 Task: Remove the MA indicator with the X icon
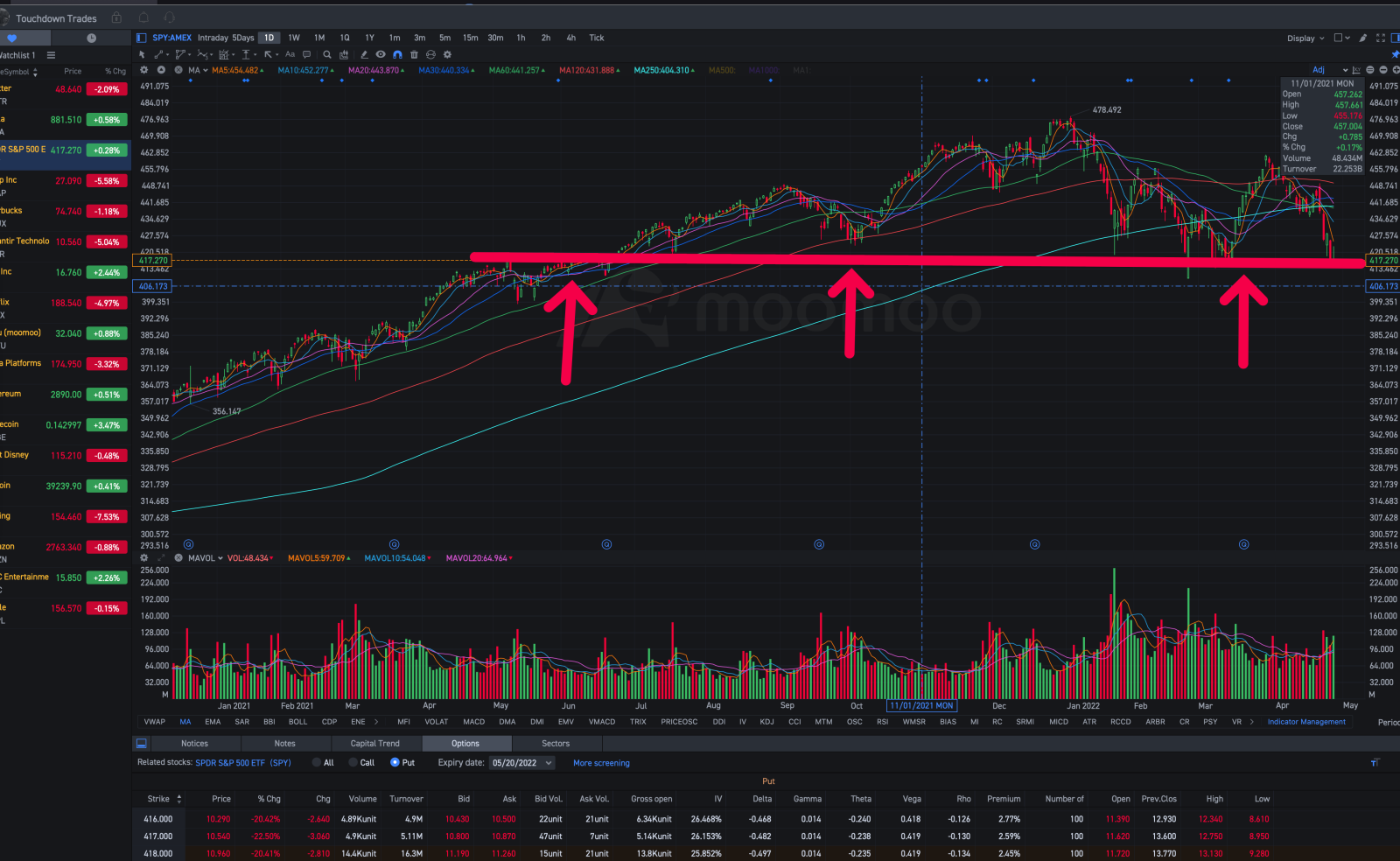click(x=178, y=70)
